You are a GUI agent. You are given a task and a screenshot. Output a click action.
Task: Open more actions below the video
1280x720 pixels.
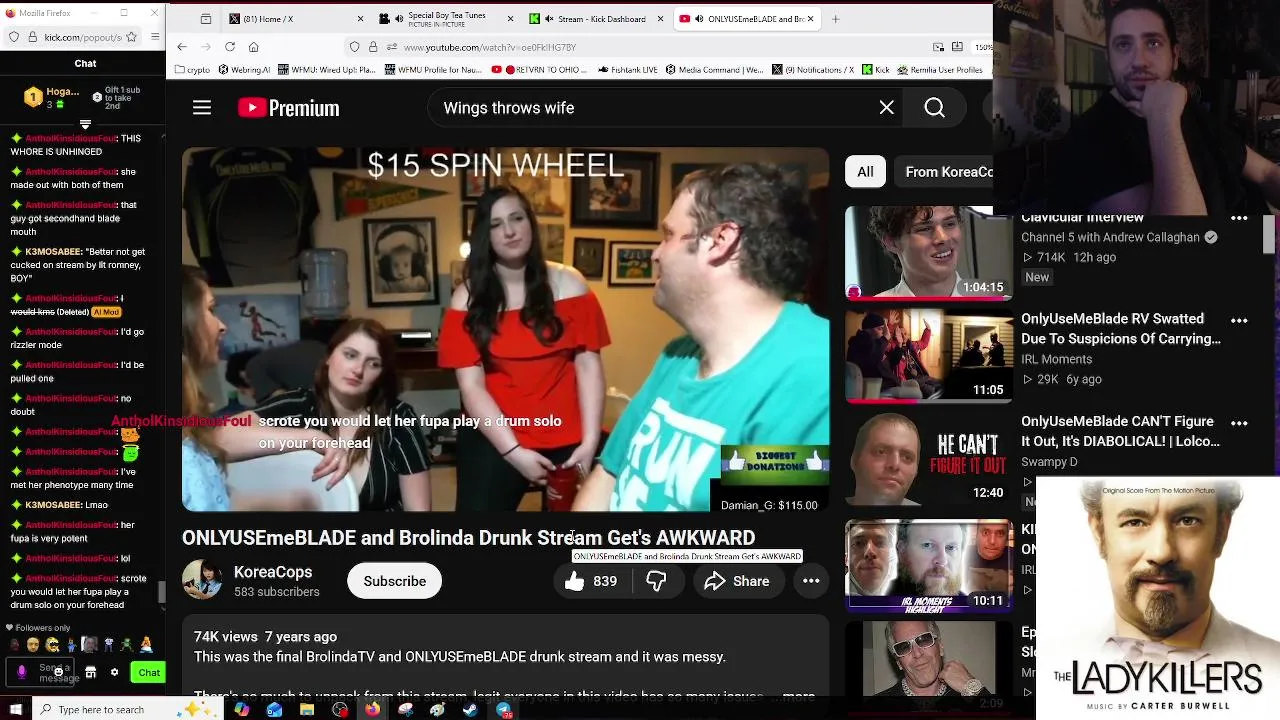(811, 581)
